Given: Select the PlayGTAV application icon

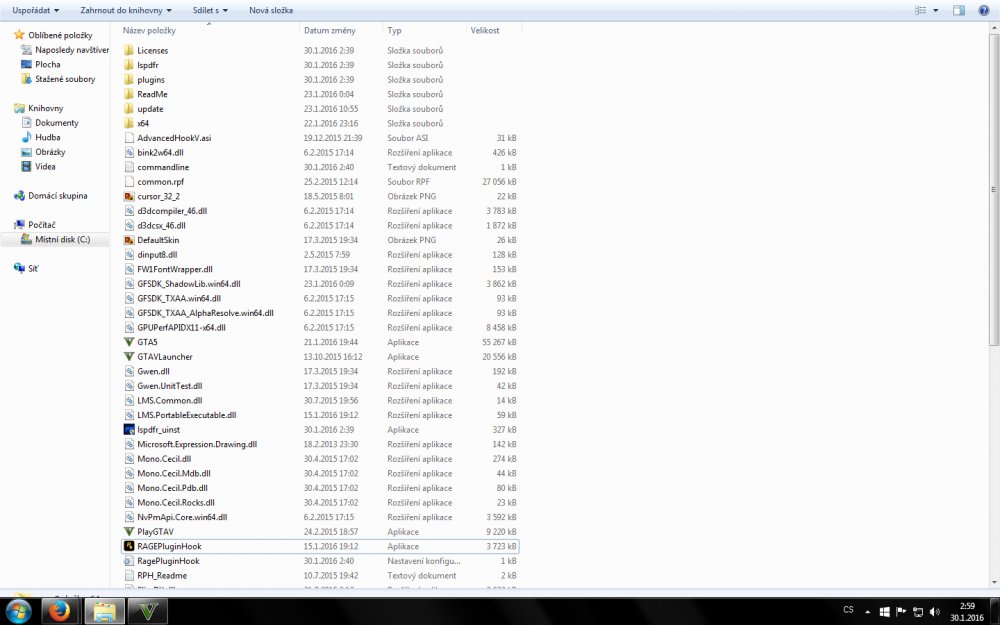Looking at the screenshot, I should (x=129, y=531).
